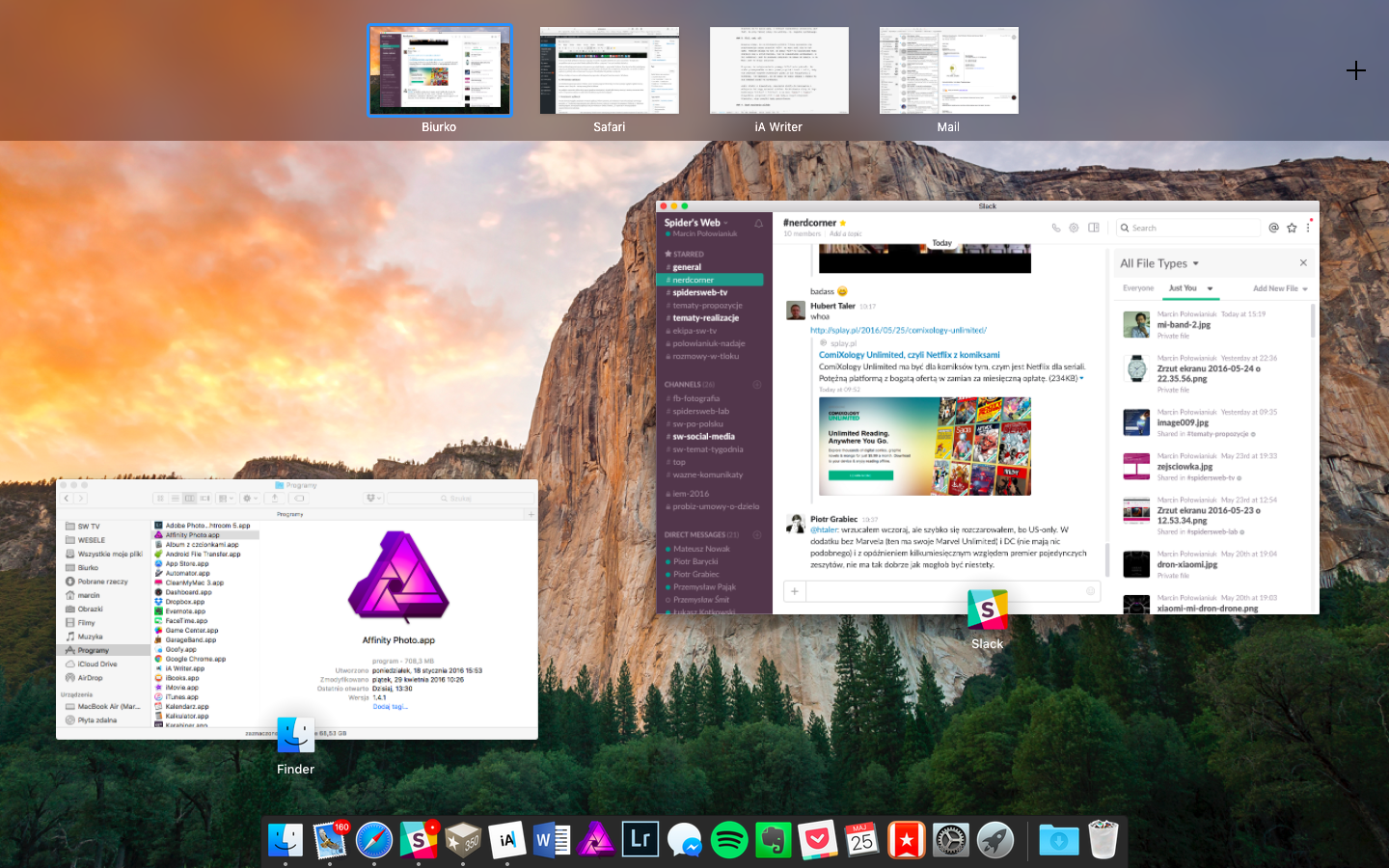Start new direct message plus icon
This screenshot has height=868, width=1389.
[757, 534]
